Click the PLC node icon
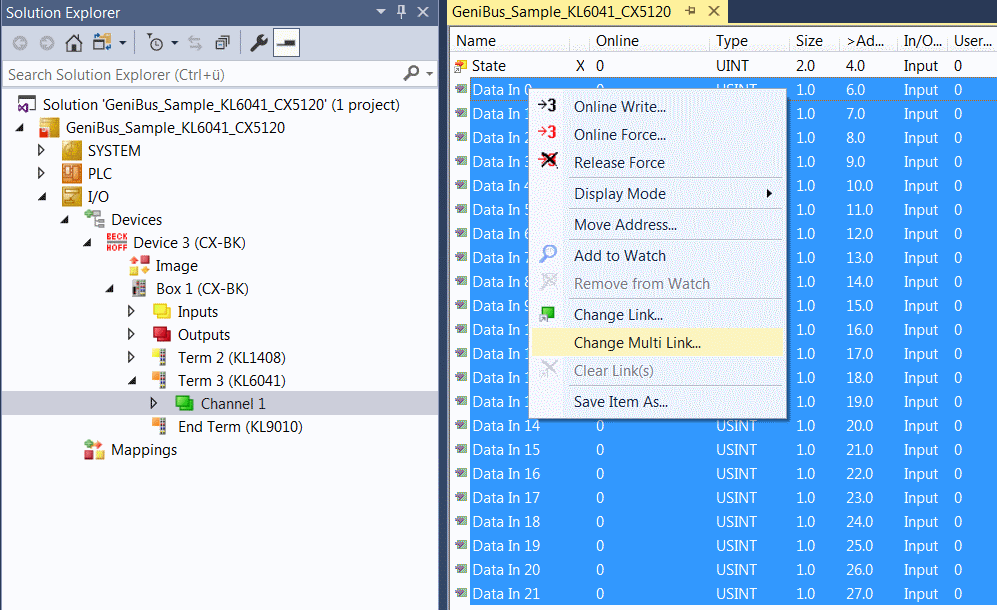Screen dimensions: 997x610 click(71, 174)
